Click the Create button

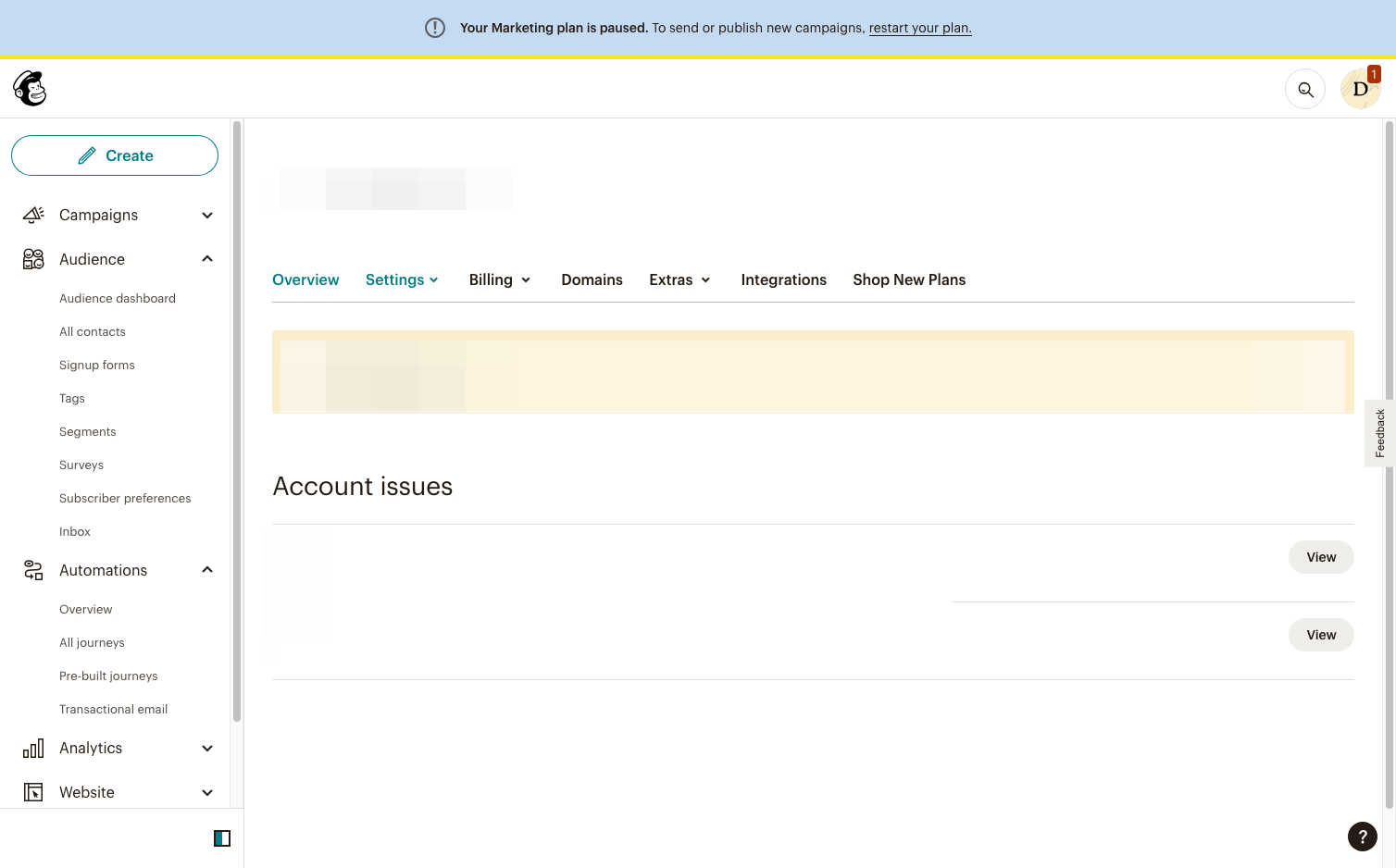(115, 155)
